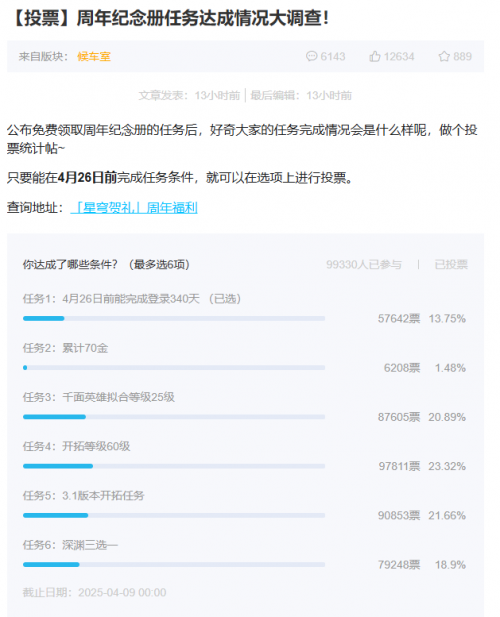
Task: Click the 截止日期 2025-04-09 deadline text
Action: tap(94, 592)
